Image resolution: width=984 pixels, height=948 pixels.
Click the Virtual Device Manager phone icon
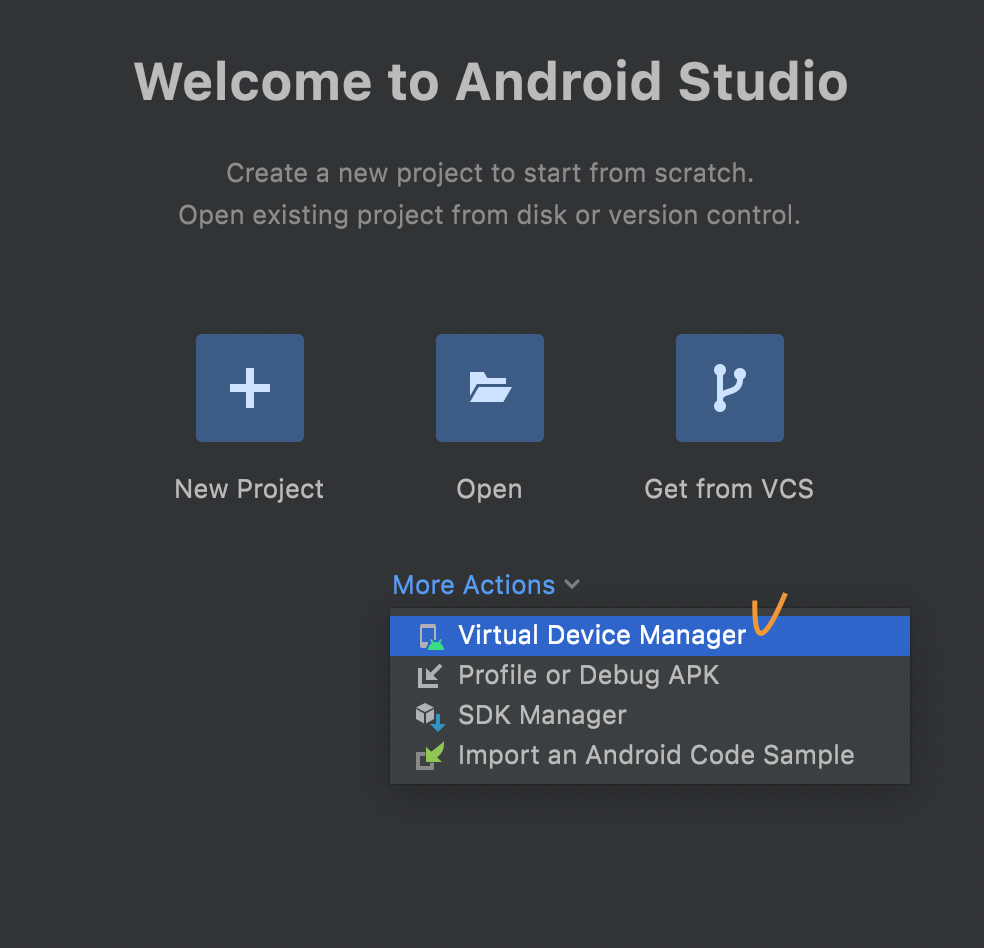pyautogui.click(x=431, y=636)
